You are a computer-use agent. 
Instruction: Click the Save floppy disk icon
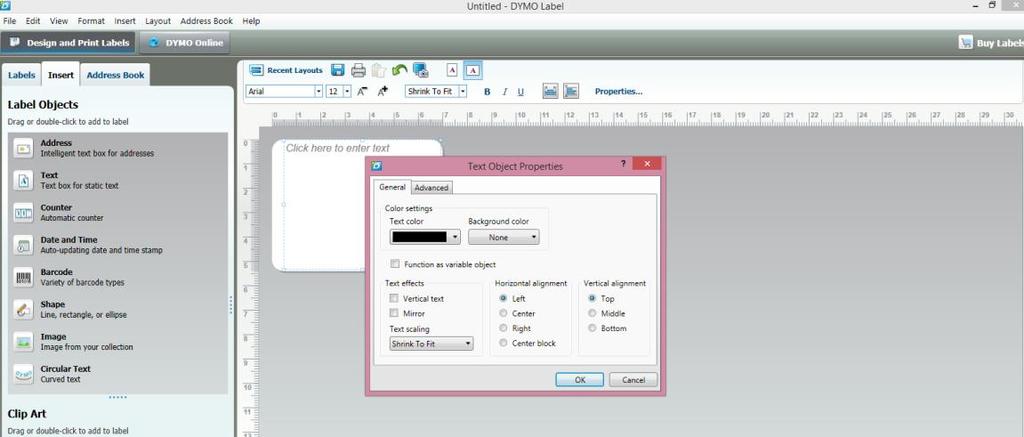338,70
